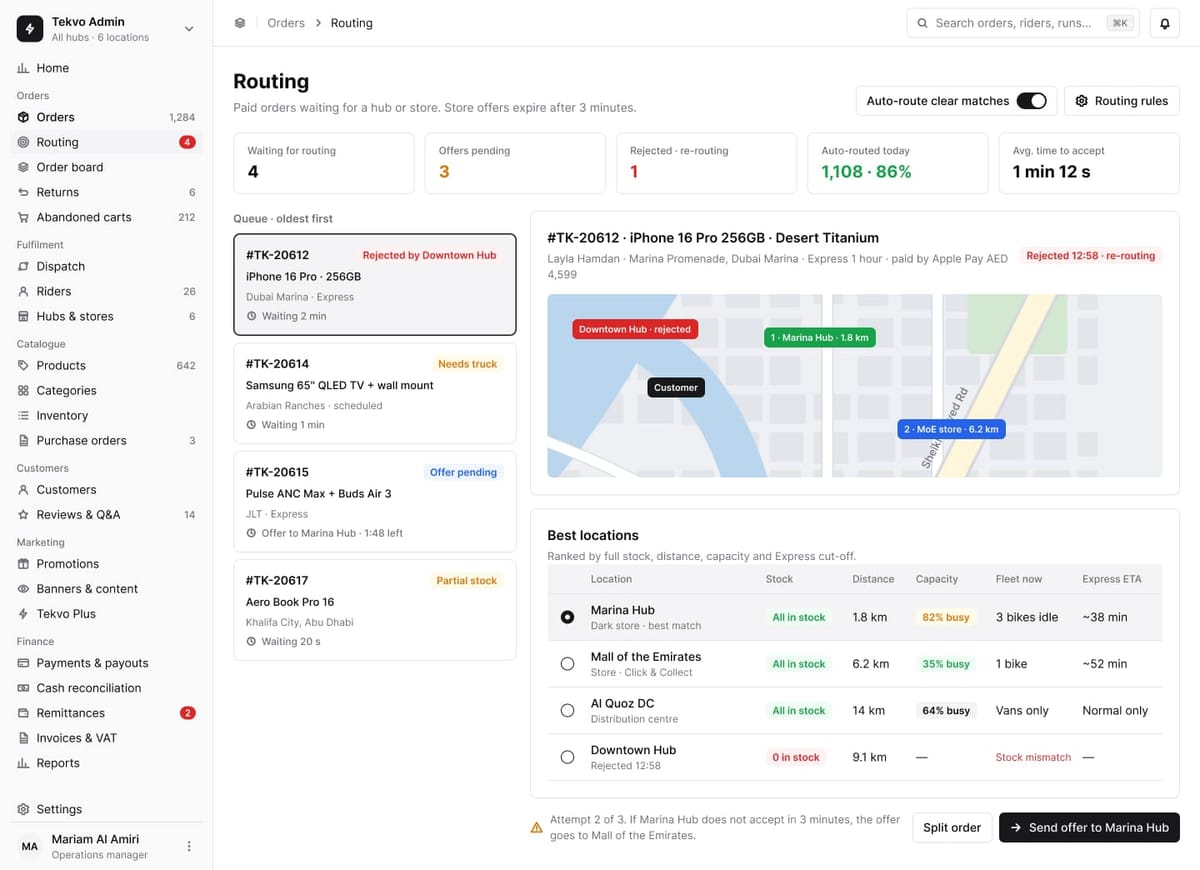Click the Dispatch icon in sidebar
The width and height of the screenshot is (1200, 870).
coord(23,266)
